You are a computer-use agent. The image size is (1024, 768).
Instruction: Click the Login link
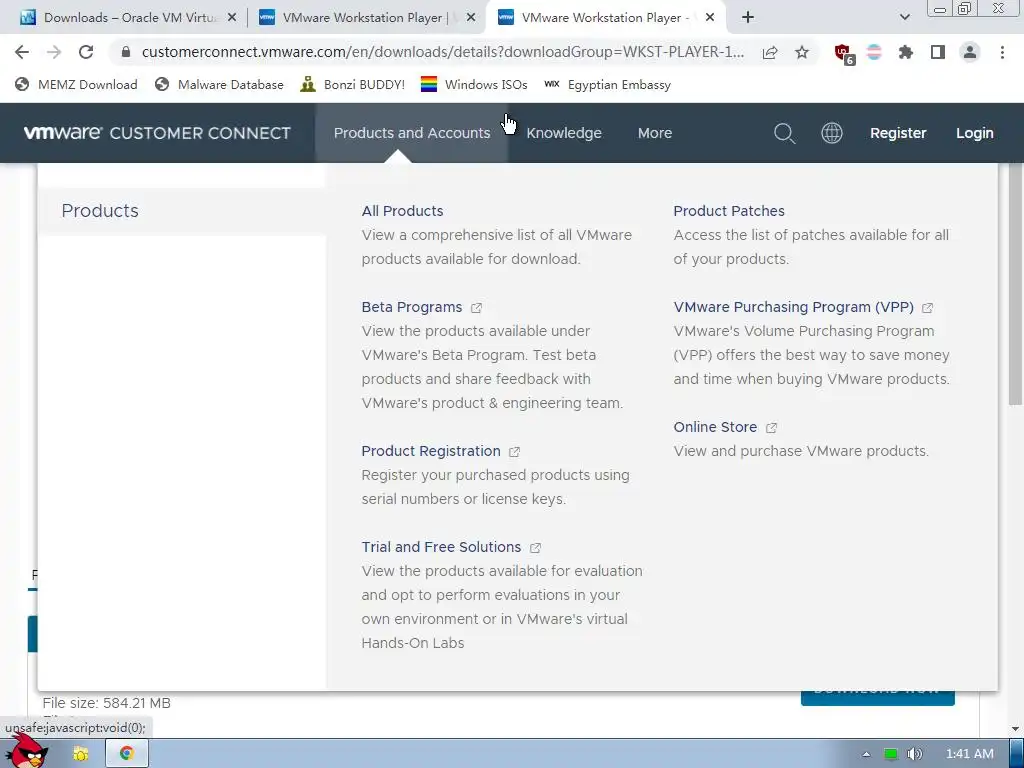(974, 133)
